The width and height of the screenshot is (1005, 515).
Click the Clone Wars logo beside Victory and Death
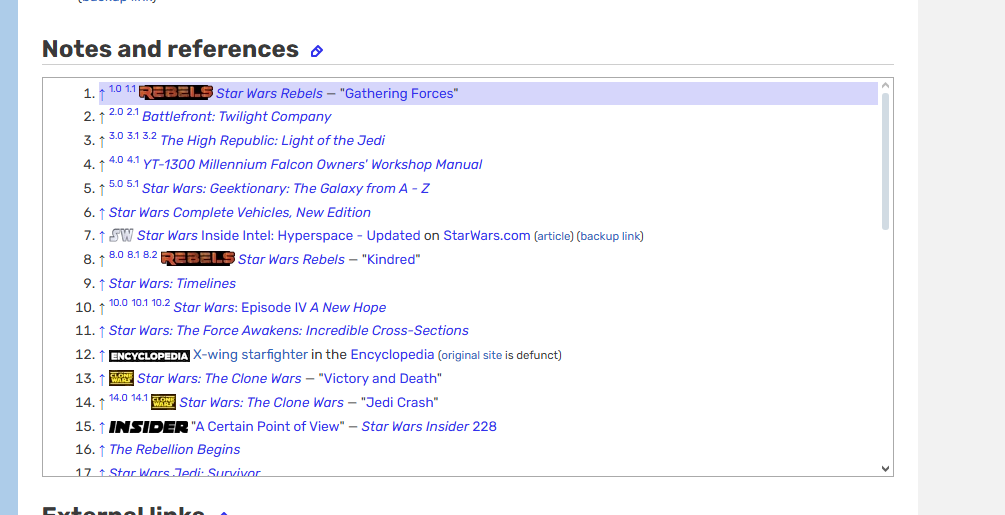click(121, 378)
